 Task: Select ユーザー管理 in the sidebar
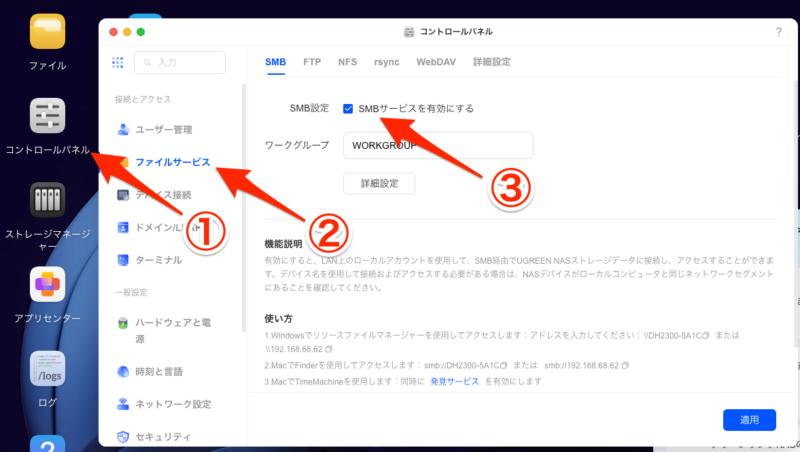click(x=163, y=130)
